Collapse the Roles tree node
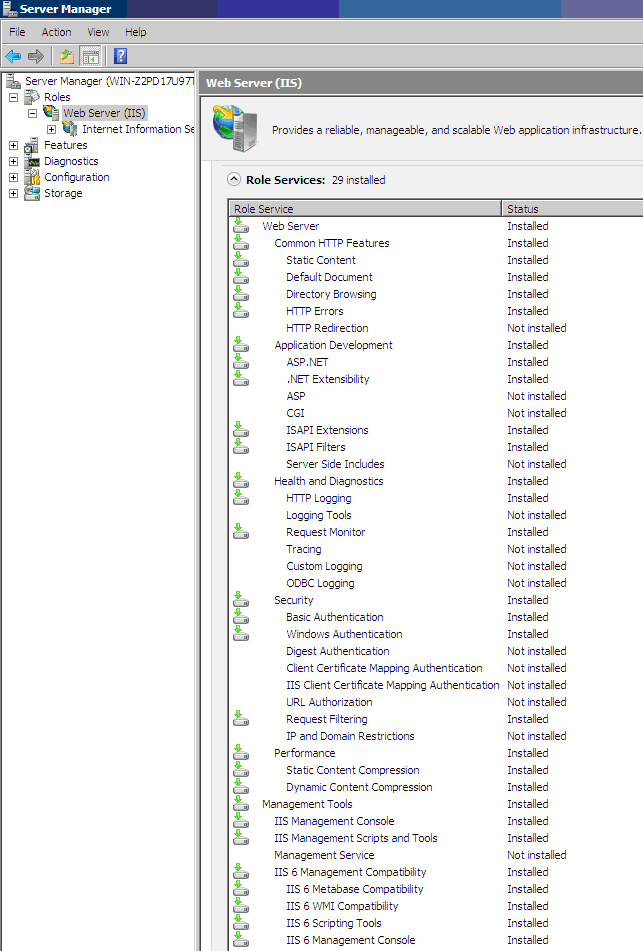This screenshot has width=643, height=951. click(13, 97)
